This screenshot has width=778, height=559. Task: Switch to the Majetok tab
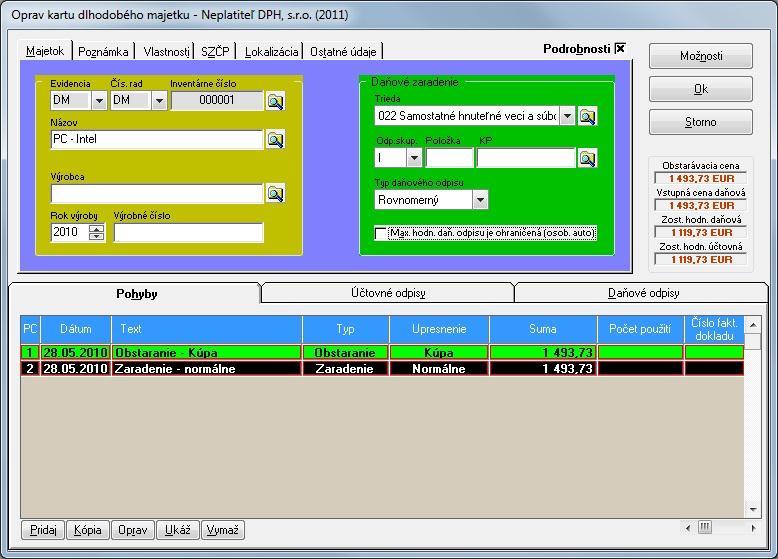45,51
